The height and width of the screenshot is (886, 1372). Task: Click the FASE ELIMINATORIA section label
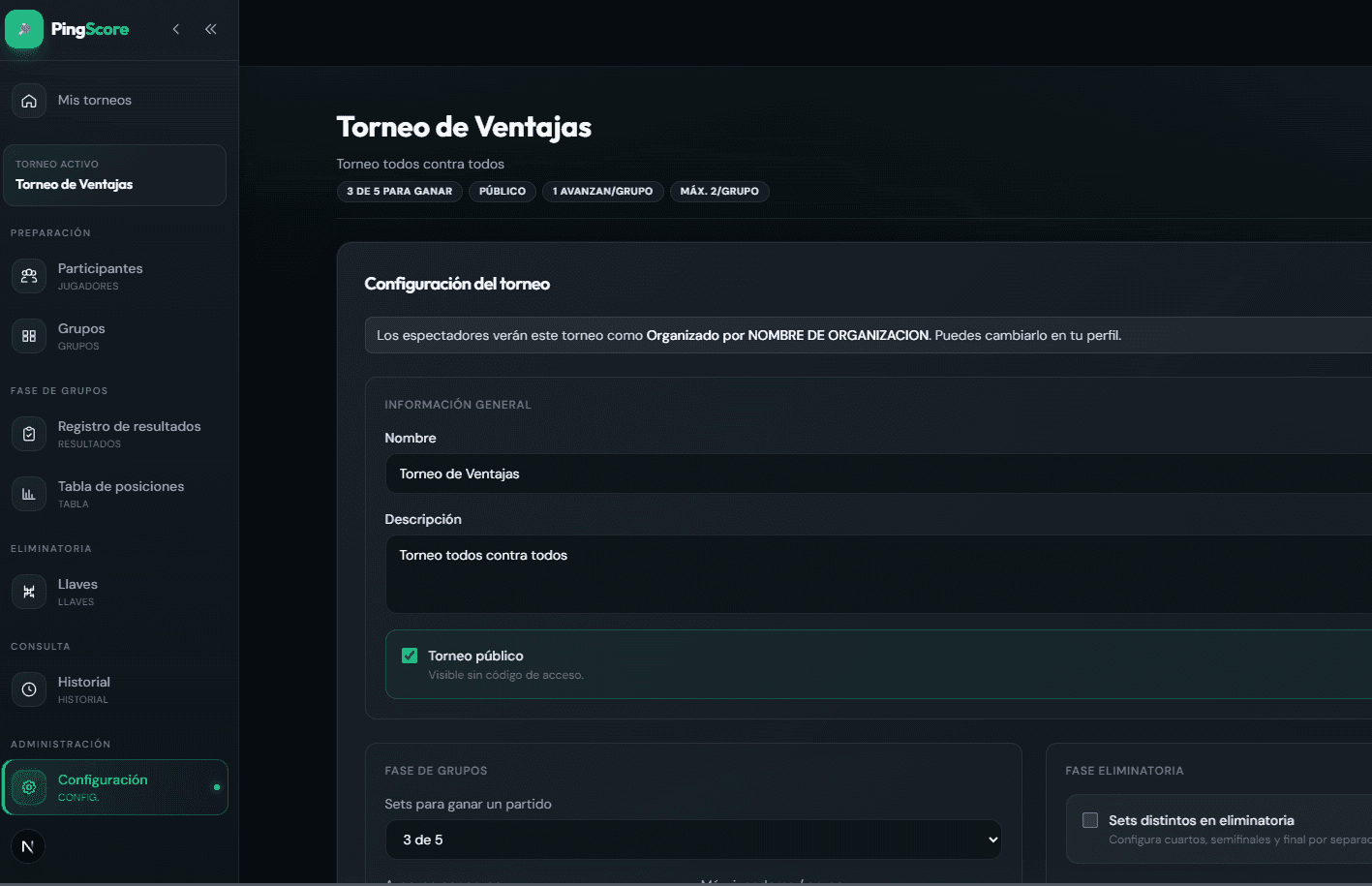coord(1124,771)
